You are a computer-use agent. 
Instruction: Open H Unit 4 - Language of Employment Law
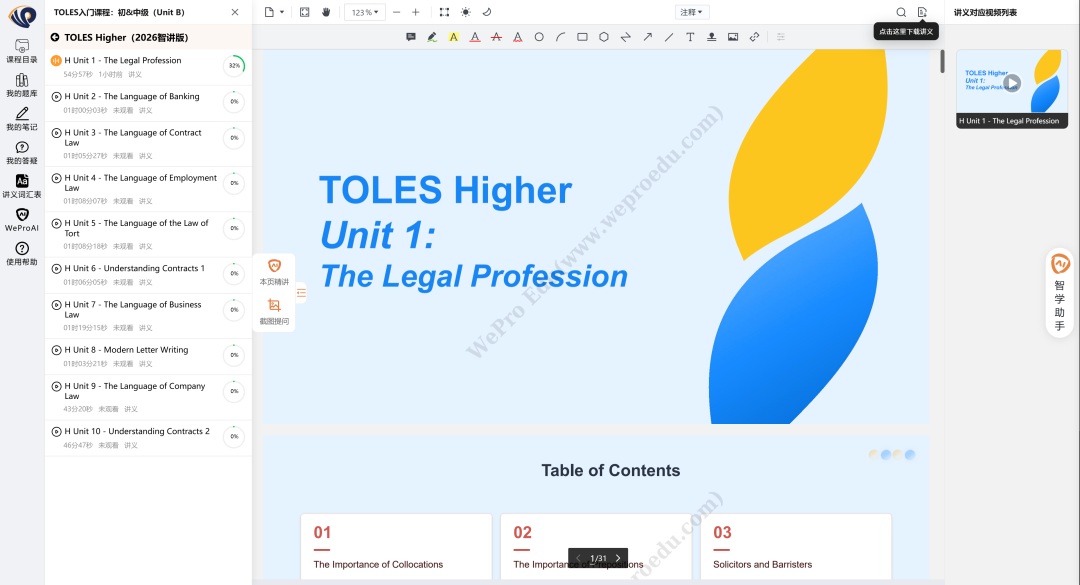tap(148, 189)
